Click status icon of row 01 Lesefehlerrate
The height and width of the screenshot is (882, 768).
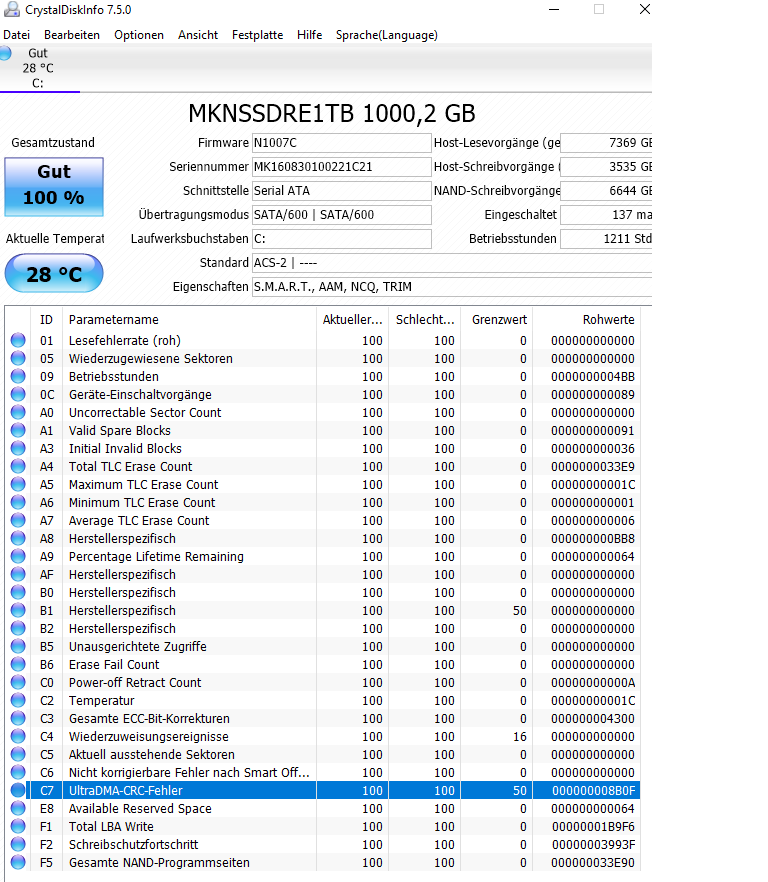(18, 340)
